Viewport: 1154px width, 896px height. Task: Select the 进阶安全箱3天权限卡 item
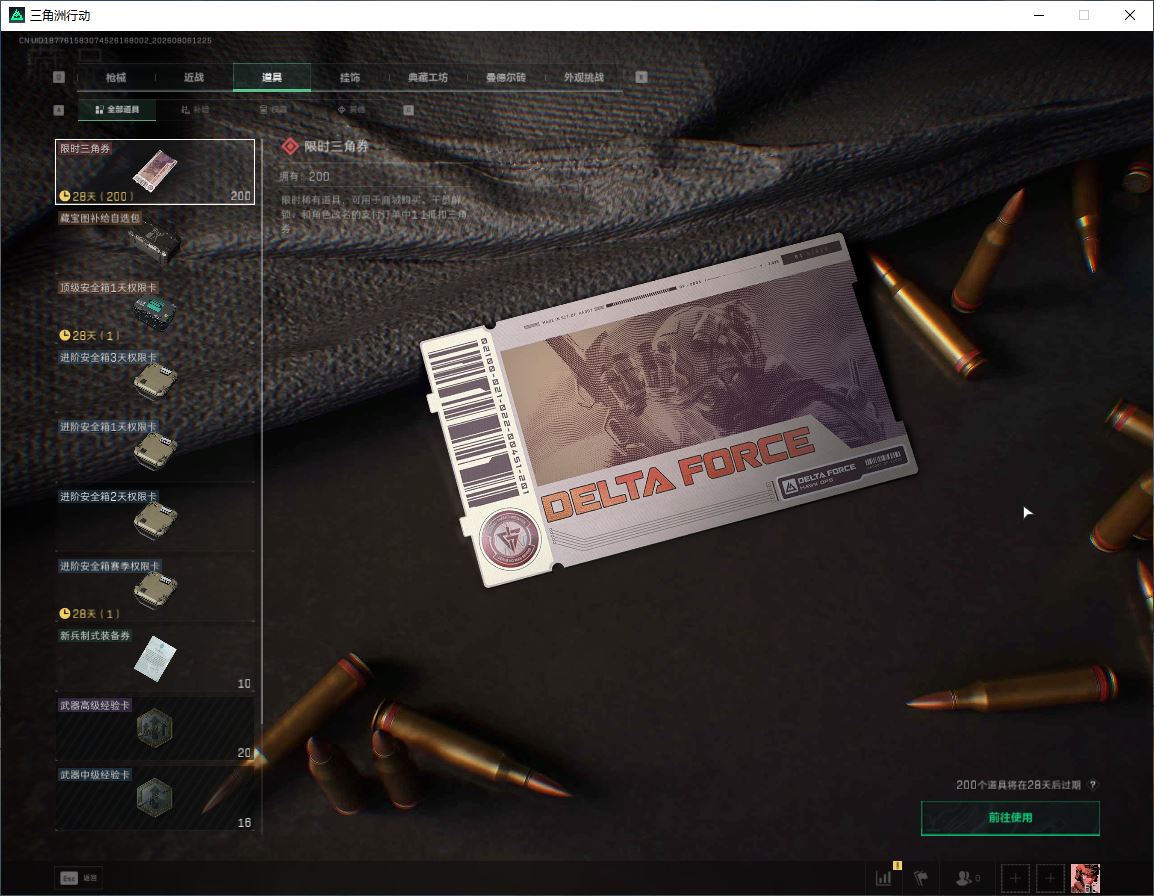point(155,380)
